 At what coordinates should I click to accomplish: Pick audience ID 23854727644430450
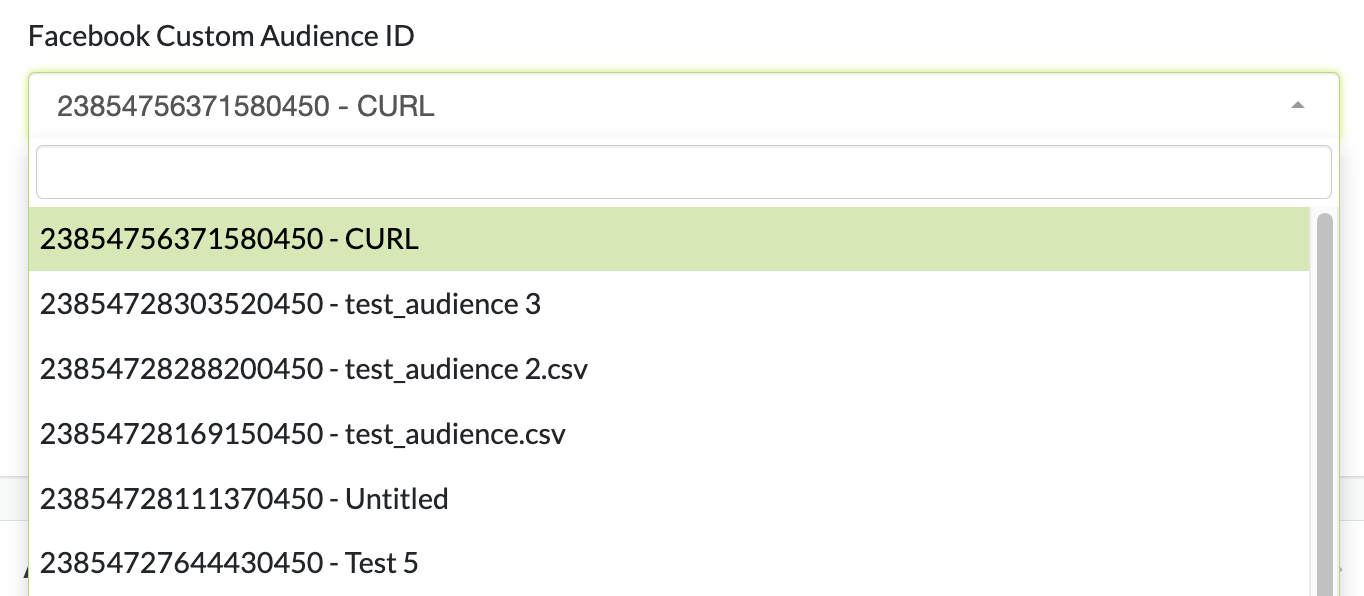point(181,564)
